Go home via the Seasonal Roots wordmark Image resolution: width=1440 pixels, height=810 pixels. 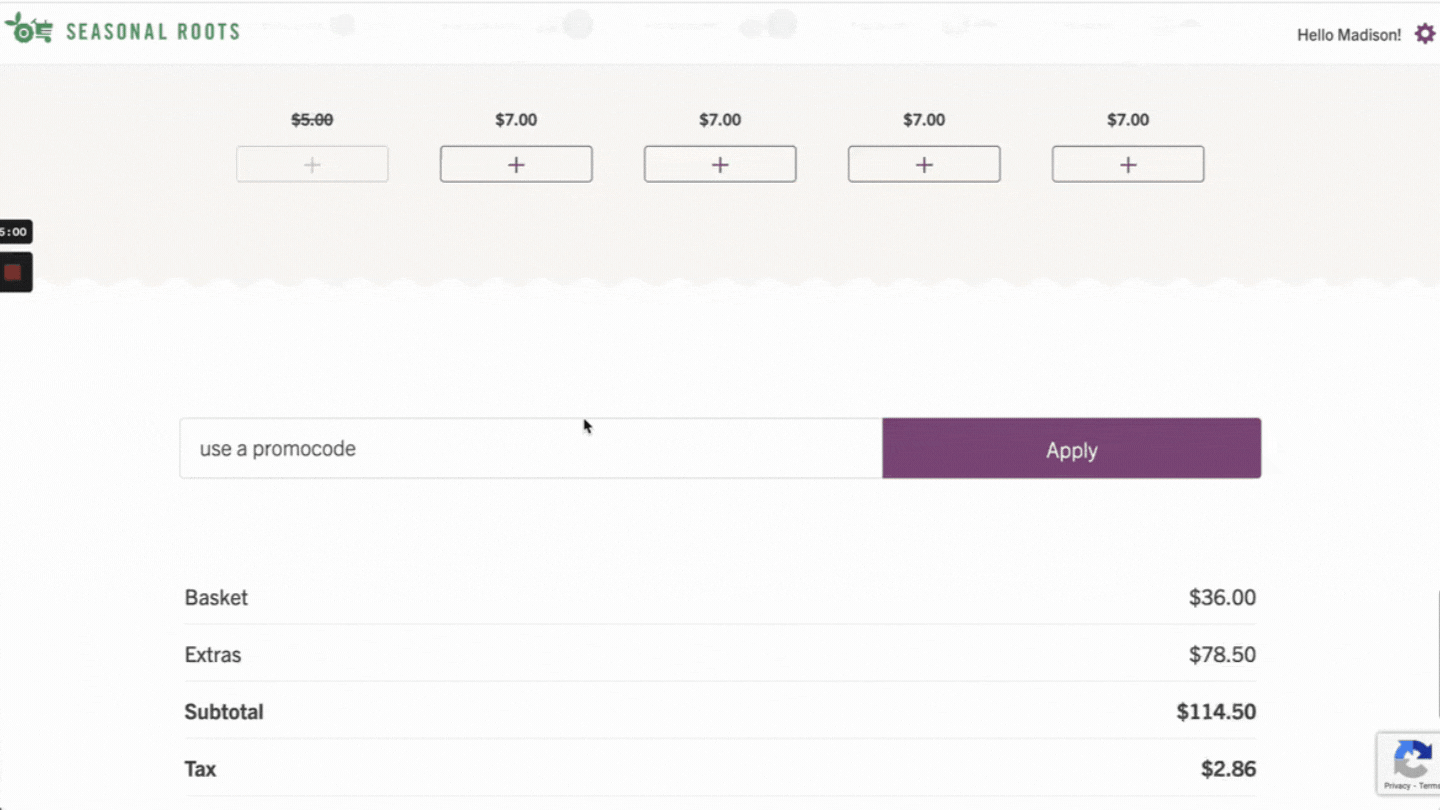point(153,32)
